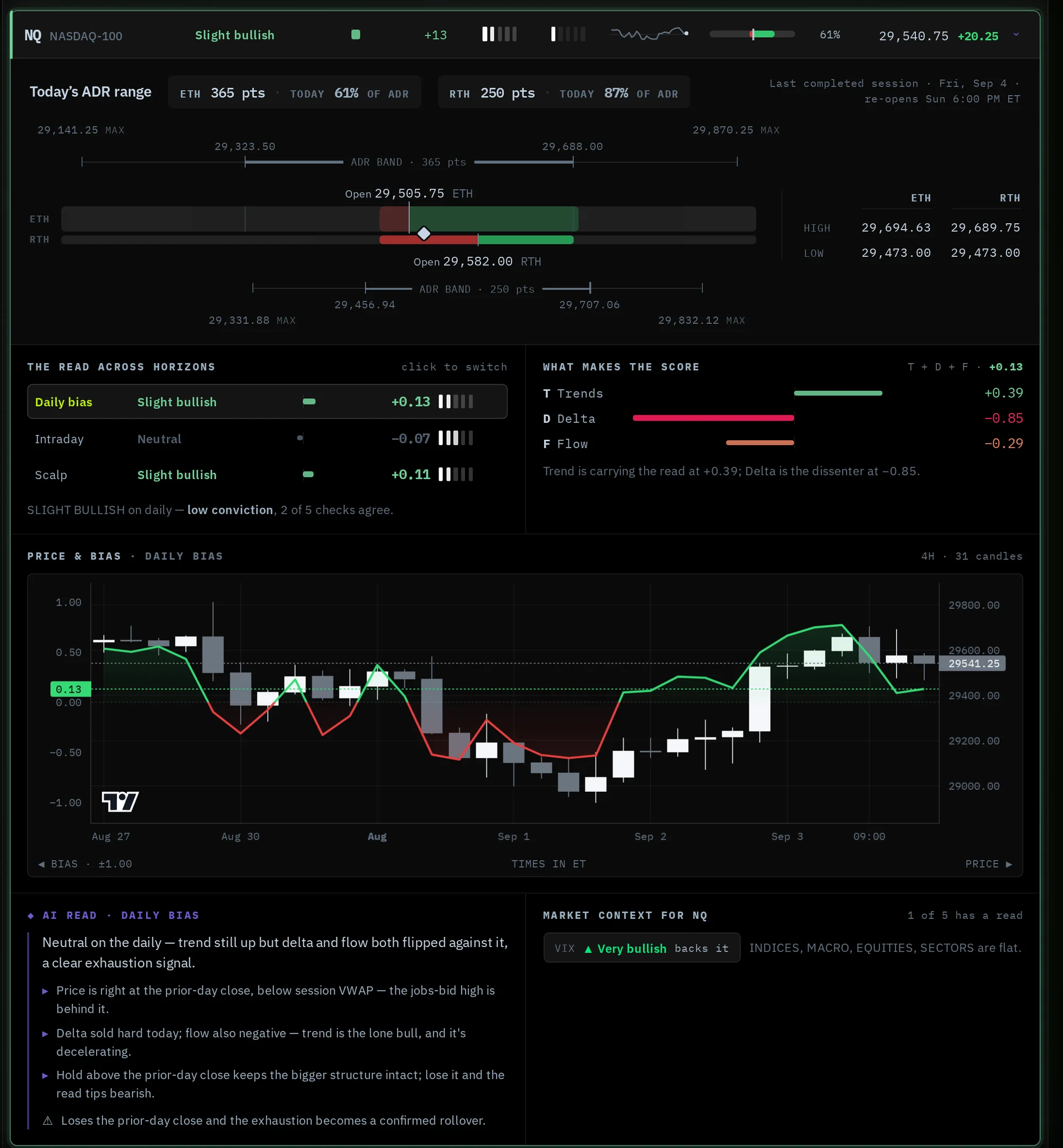Click the Intraday neutral dot indicator

[300, 438]
